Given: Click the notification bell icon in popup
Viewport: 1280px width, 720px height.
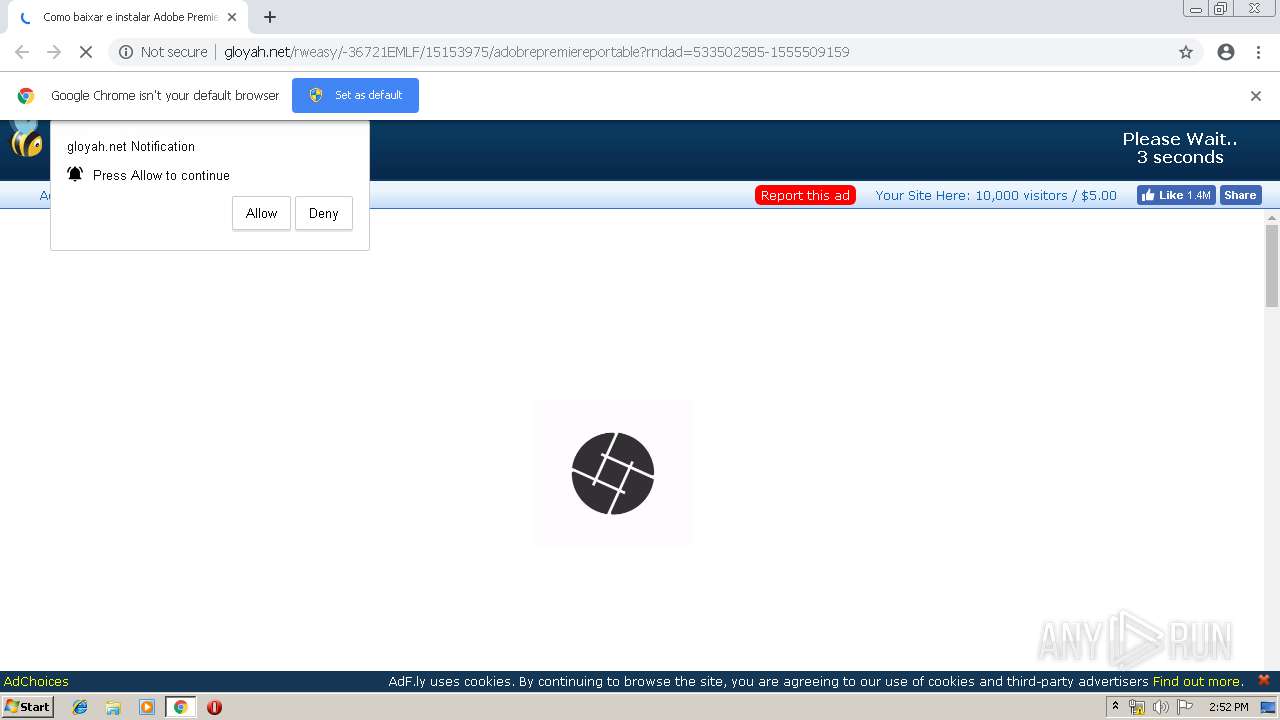Looking at the screenshot, I should [x=75, y=174].
